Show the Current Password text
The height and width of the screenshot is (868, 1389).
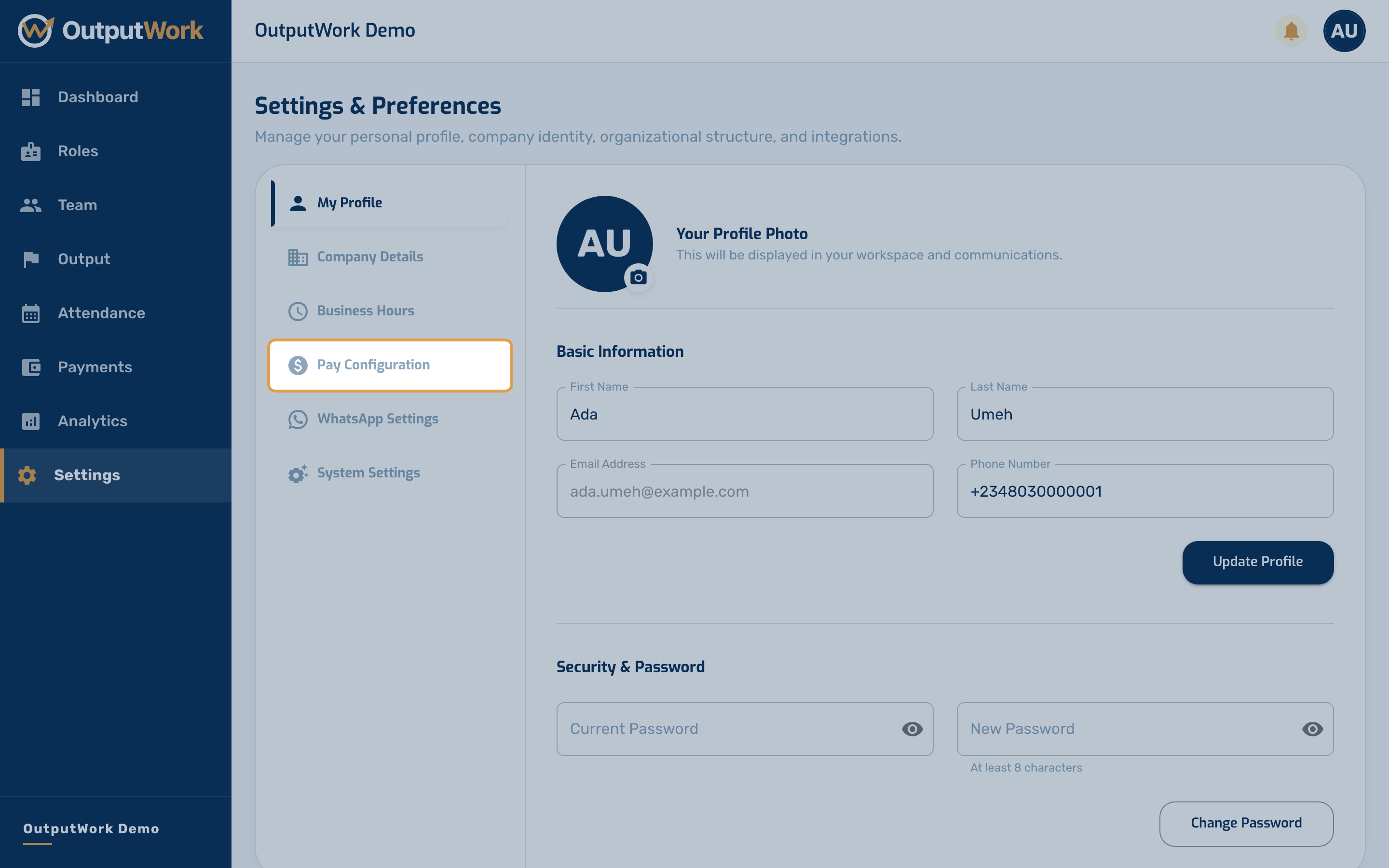[912, 729]
